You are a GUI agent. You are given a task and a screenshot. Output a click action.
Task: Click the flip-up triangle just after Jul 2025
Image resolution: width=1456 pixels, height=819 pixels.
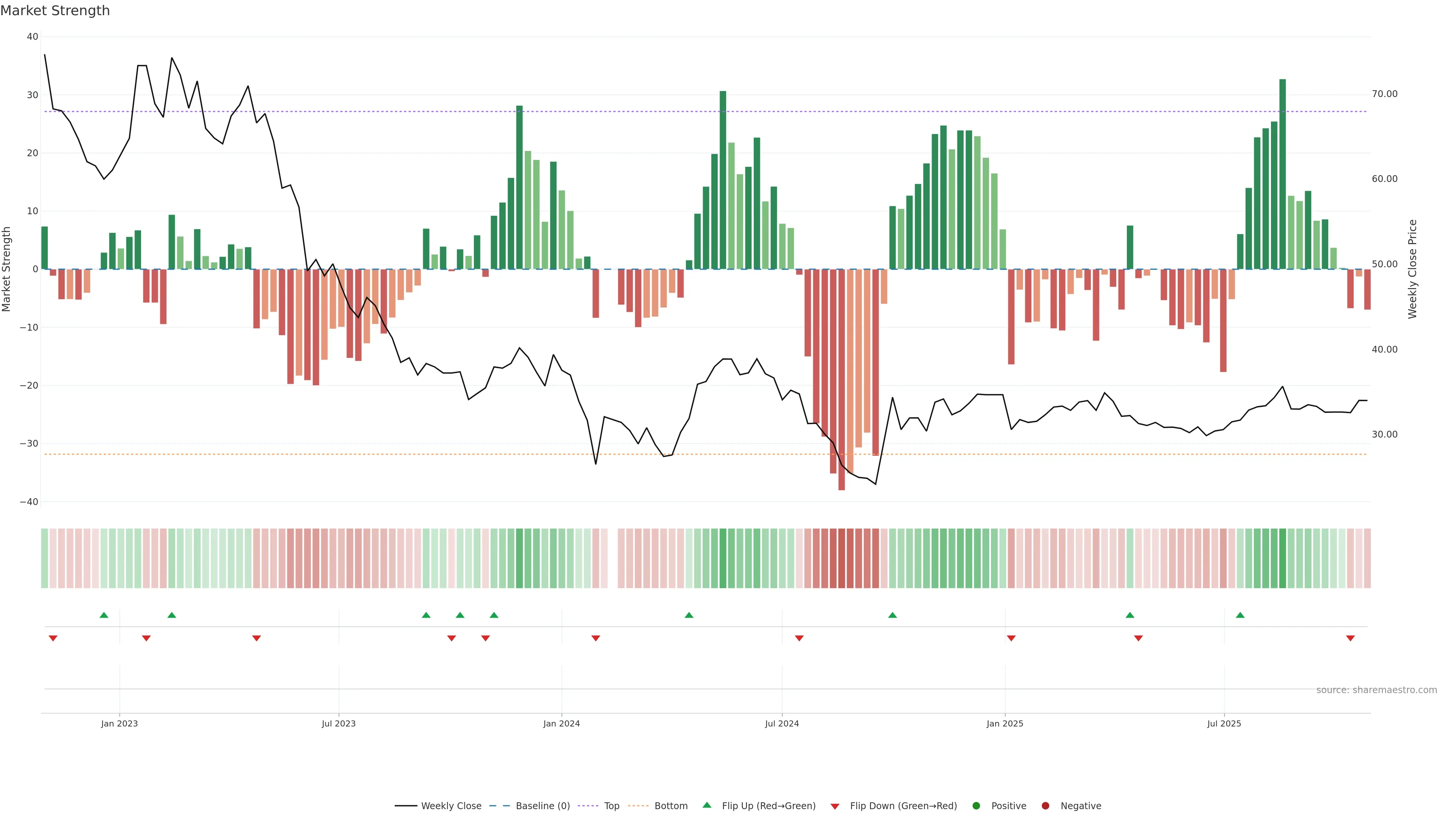pos(1240,615)
